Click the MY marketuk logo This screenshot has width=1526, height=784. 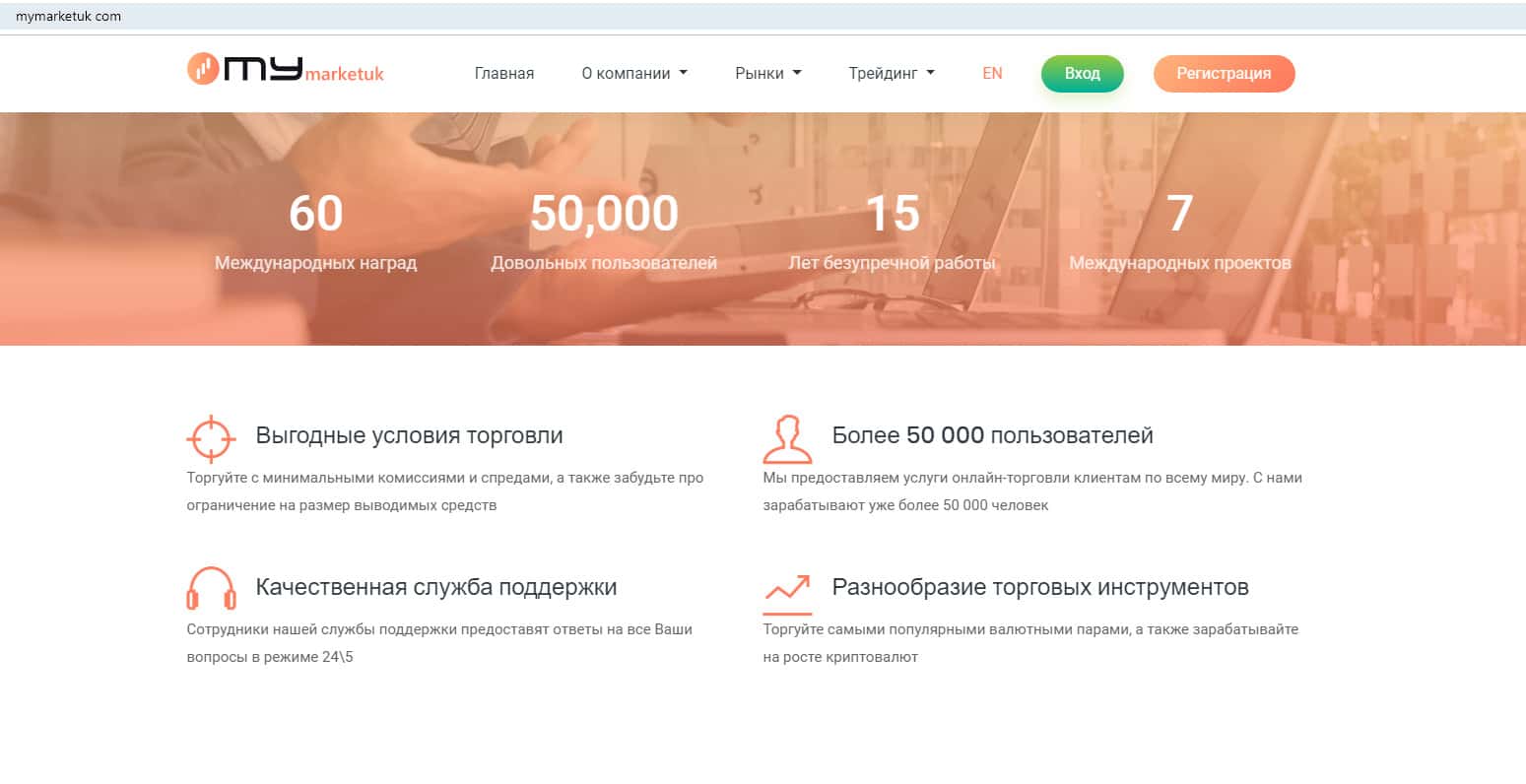(286, 69)
